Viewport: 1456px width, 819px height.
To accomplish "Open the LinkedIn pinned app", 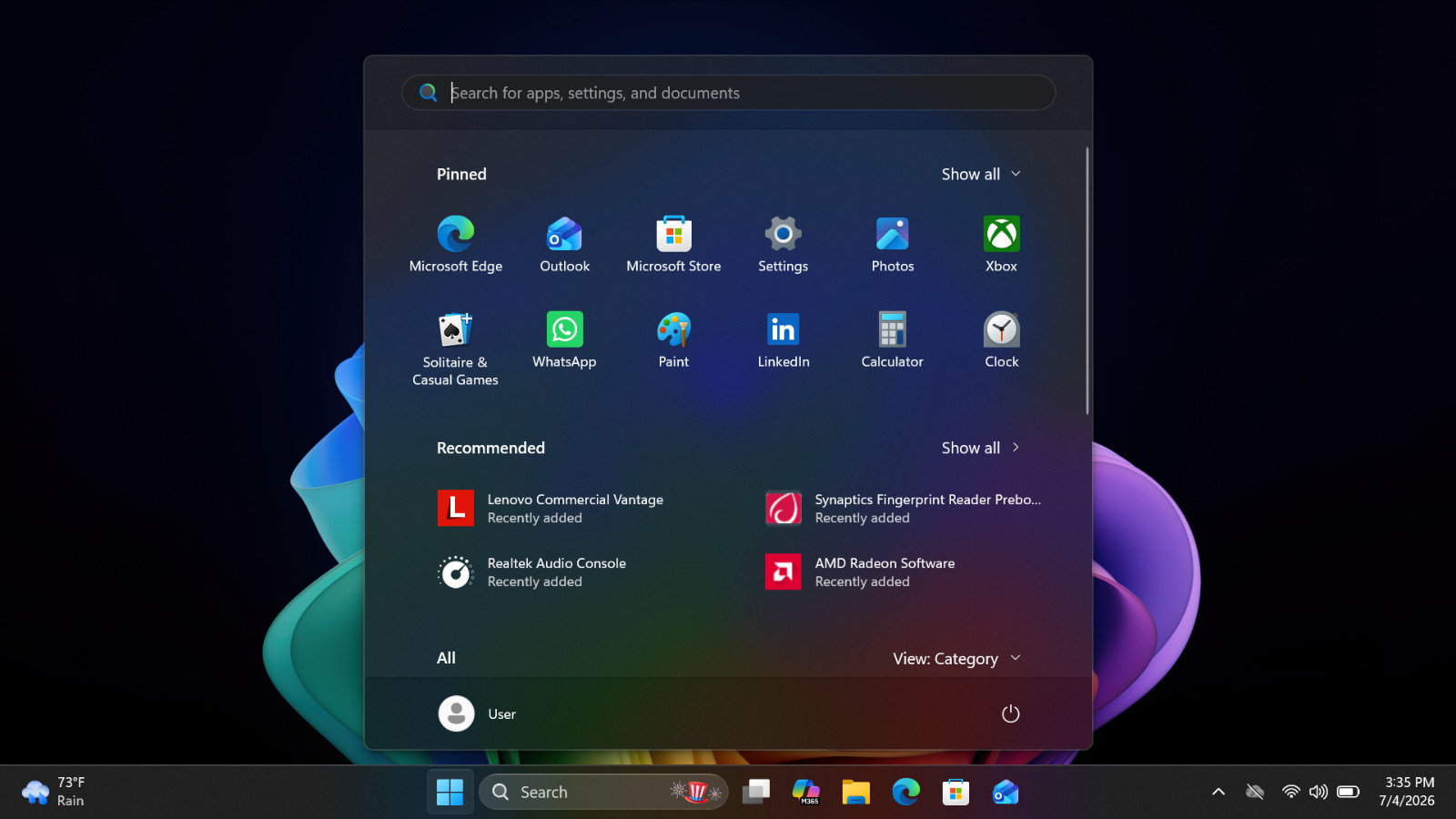I will (x=783, y=341).
